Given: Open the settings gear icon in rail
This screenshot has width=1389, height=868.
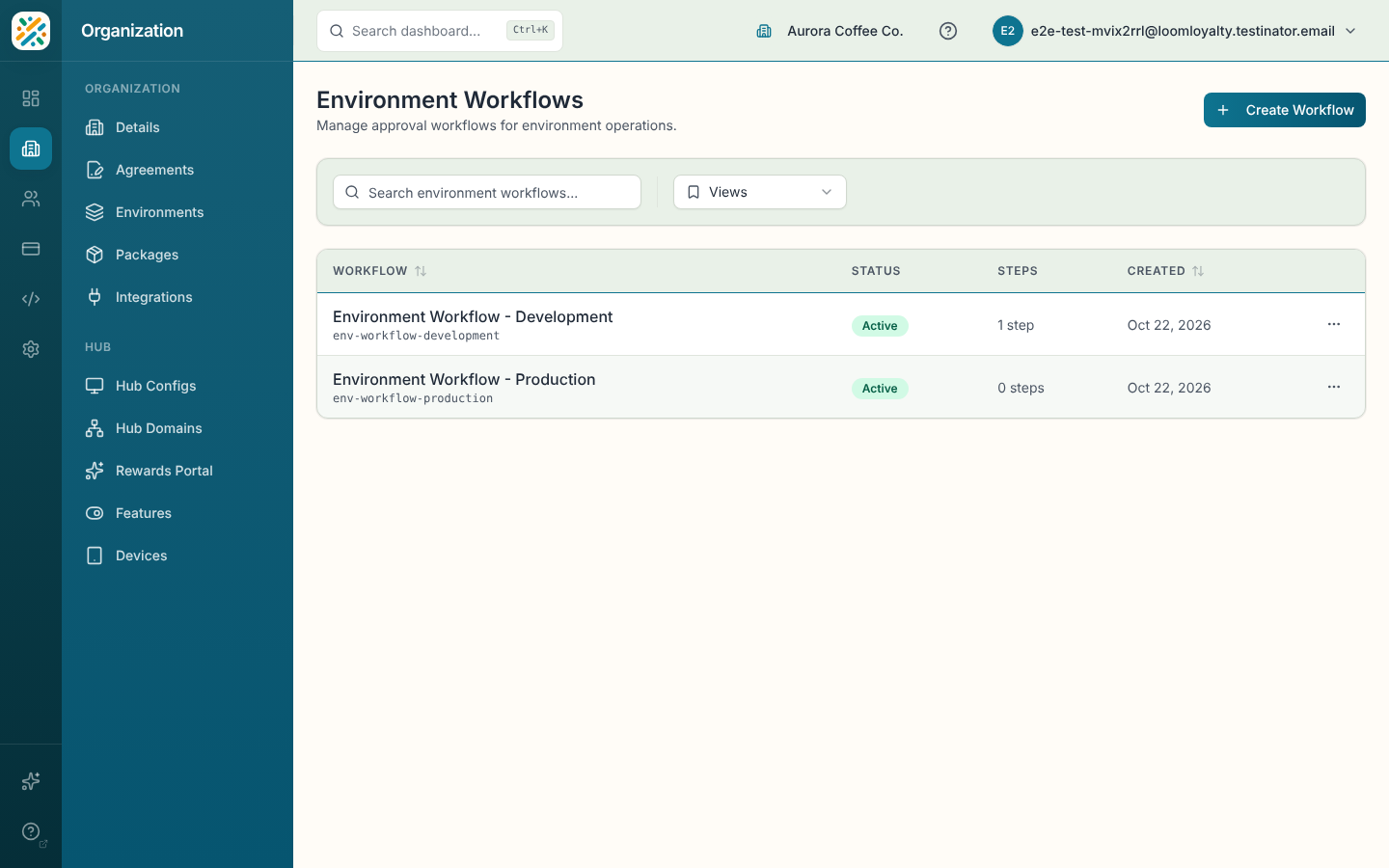Looking at the screenshot, I should [31, 349].
